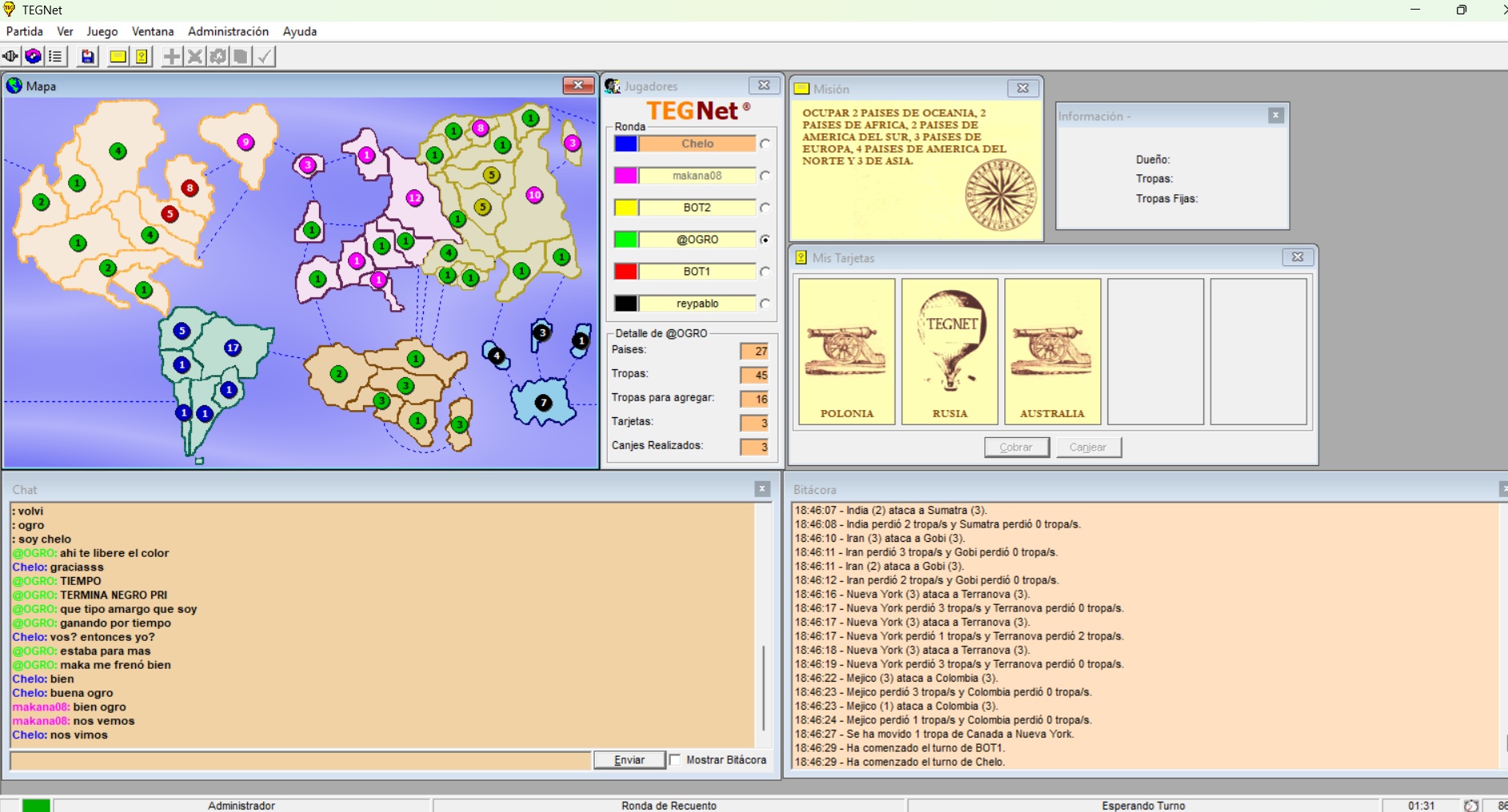Click the crossed swords attack toolbar icon
The width and height of the screenshot is (1508, 812).
(x=194, y=57)
